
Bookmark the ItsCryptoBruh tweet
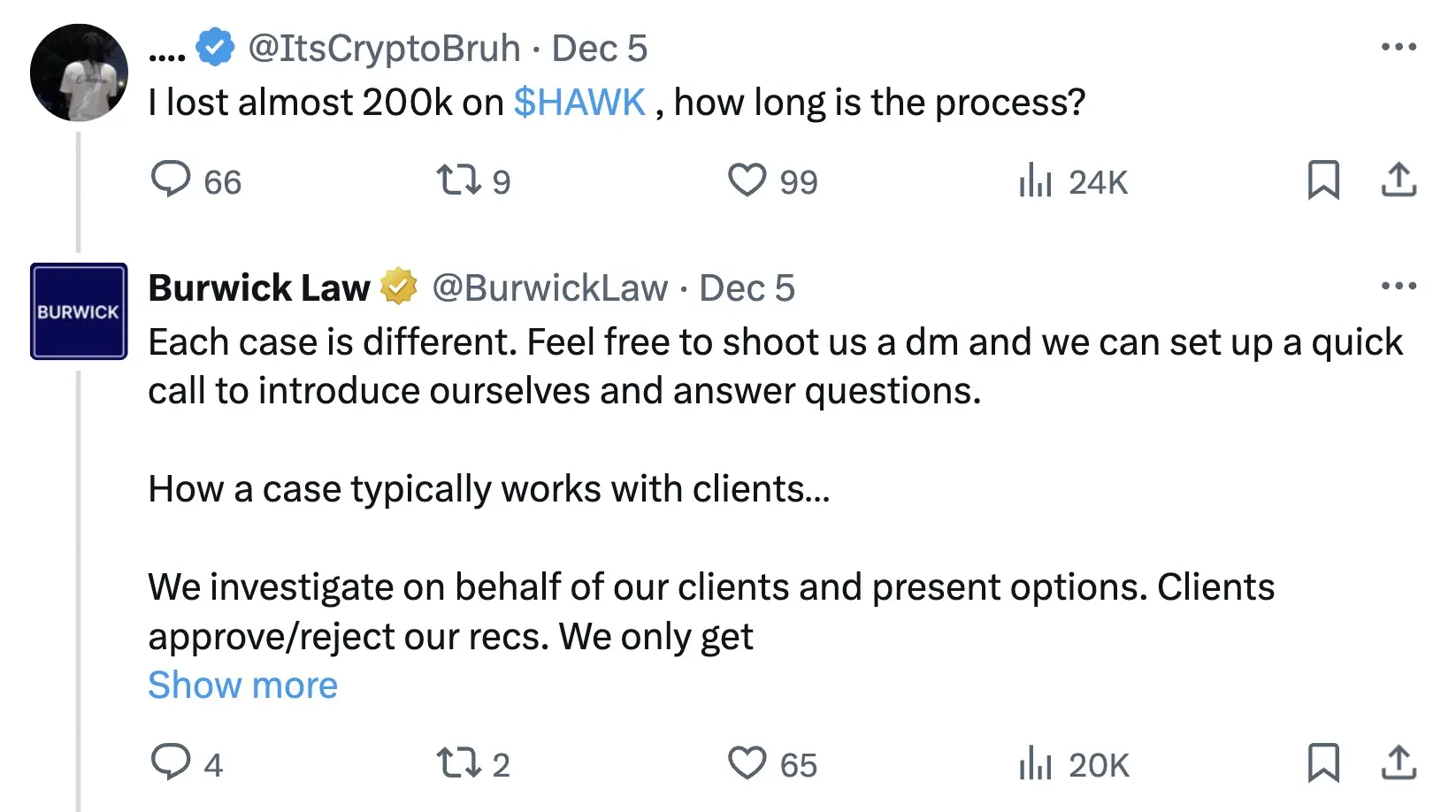tap(1323, 180)
